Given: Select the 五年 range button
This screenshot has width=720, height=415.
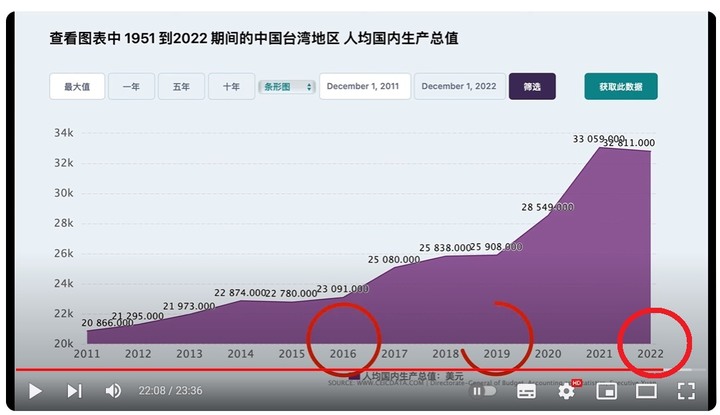Looking at the screenshot, I should pos(181,86).
